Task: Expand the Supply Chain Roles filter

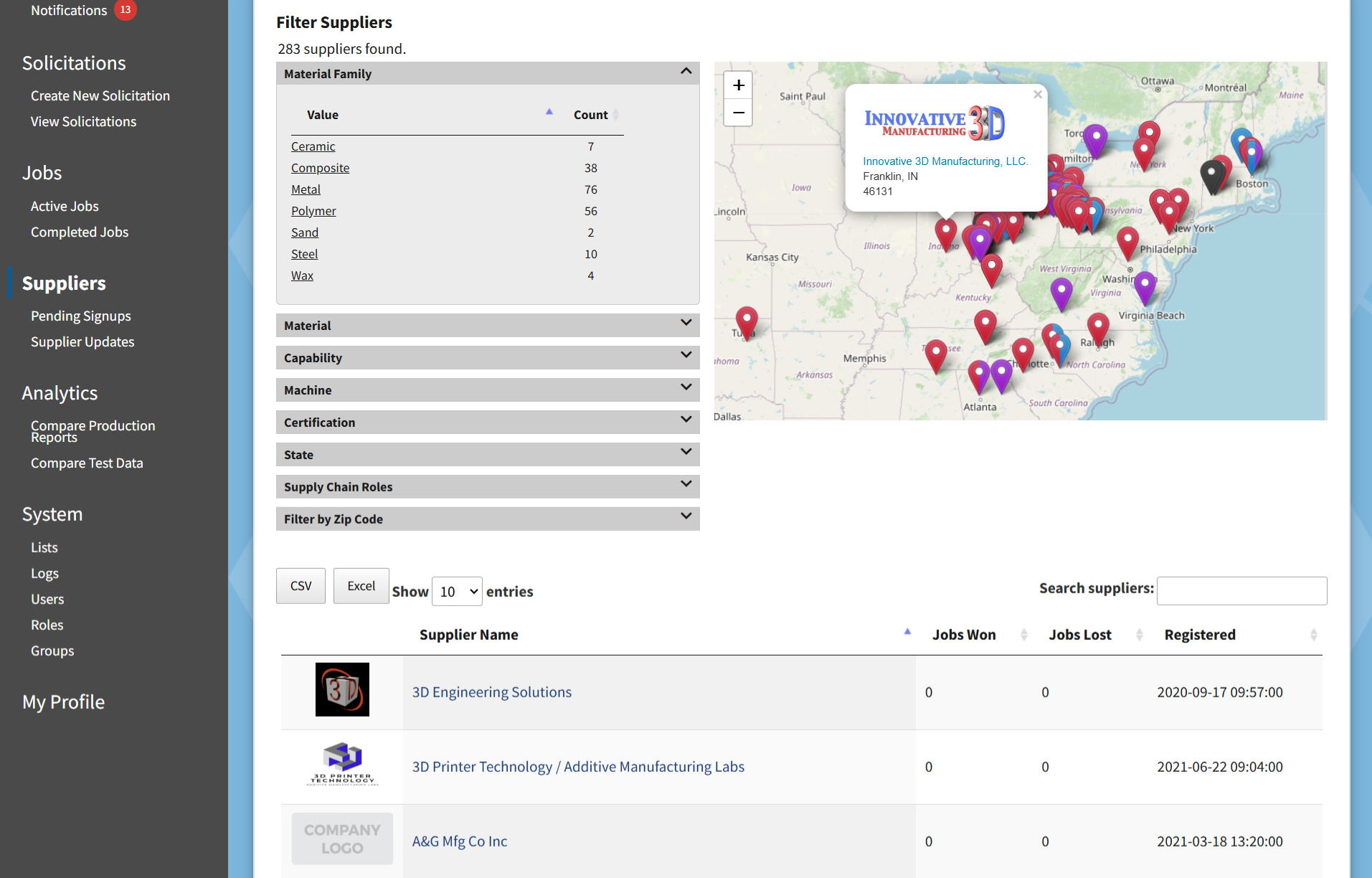Action: tap(488, 486)
